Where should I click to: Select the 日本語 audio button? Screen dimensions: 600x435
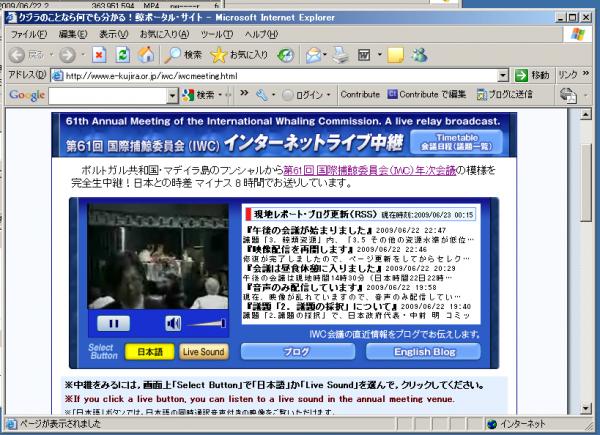150,352
